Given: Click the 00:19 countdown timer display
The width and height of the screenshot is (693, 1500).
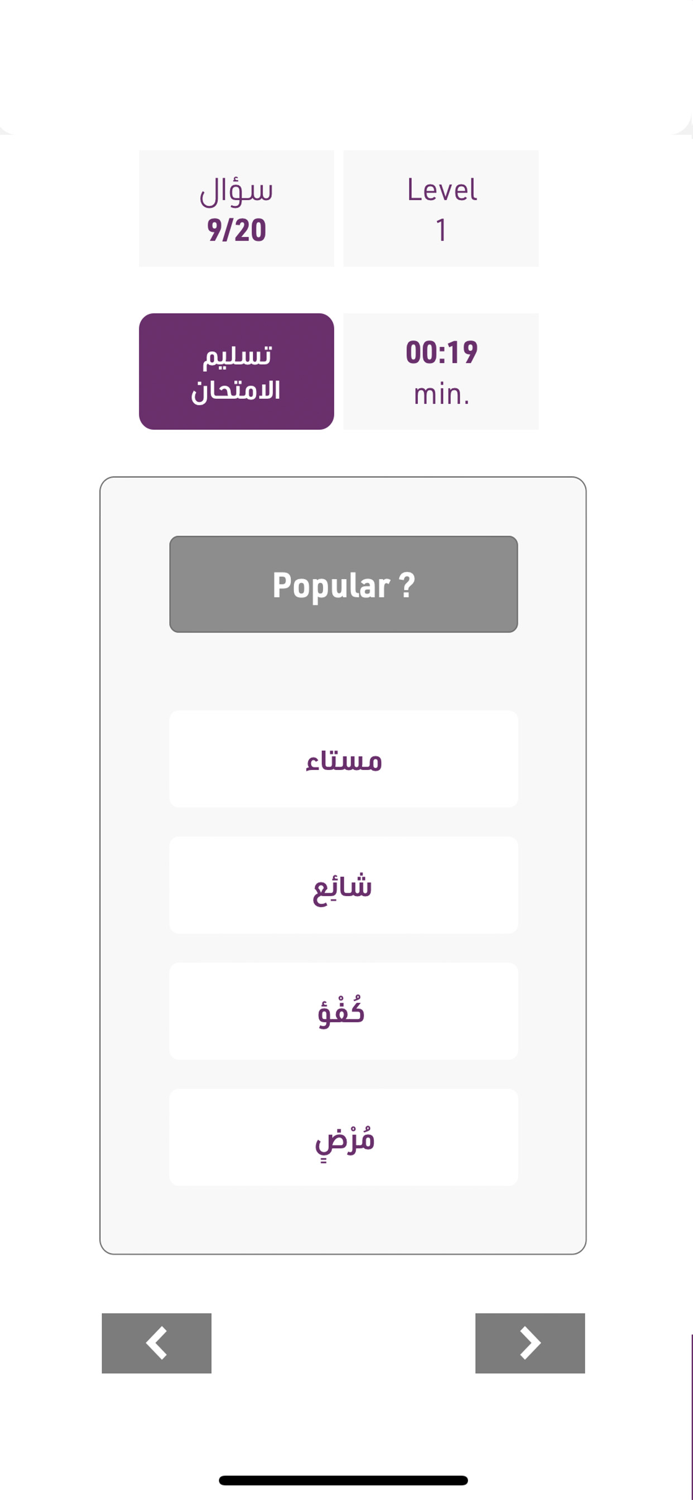Looking at the screenshot, I should pyautogui.click(x=440, y=352).
